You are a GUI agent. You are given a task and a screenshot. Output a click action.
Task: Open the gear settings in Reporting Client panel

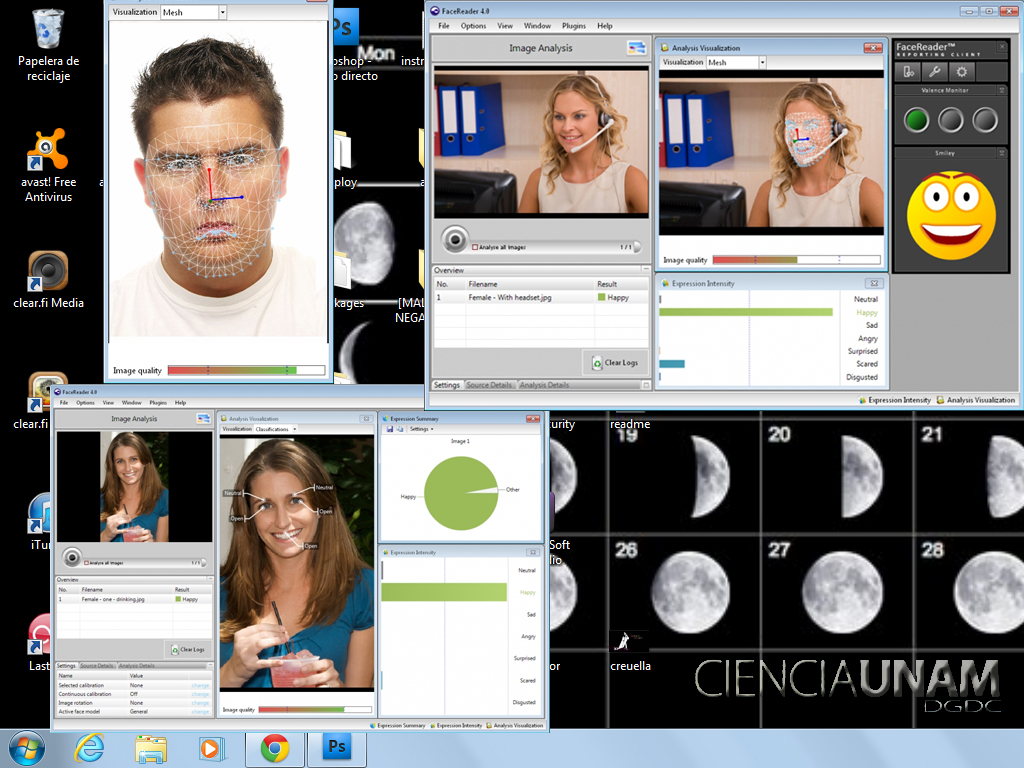(x=961, y=71)
